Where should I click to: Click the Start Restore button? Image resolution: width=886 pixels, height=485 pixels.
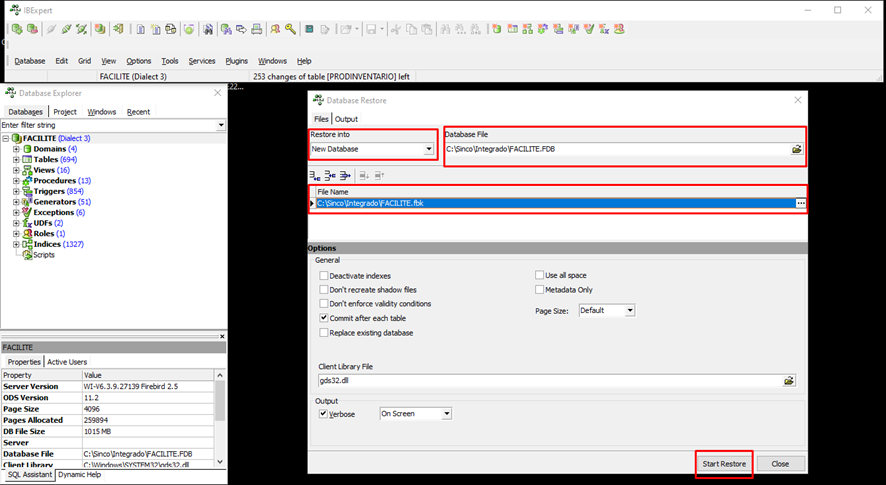[723, 464]
